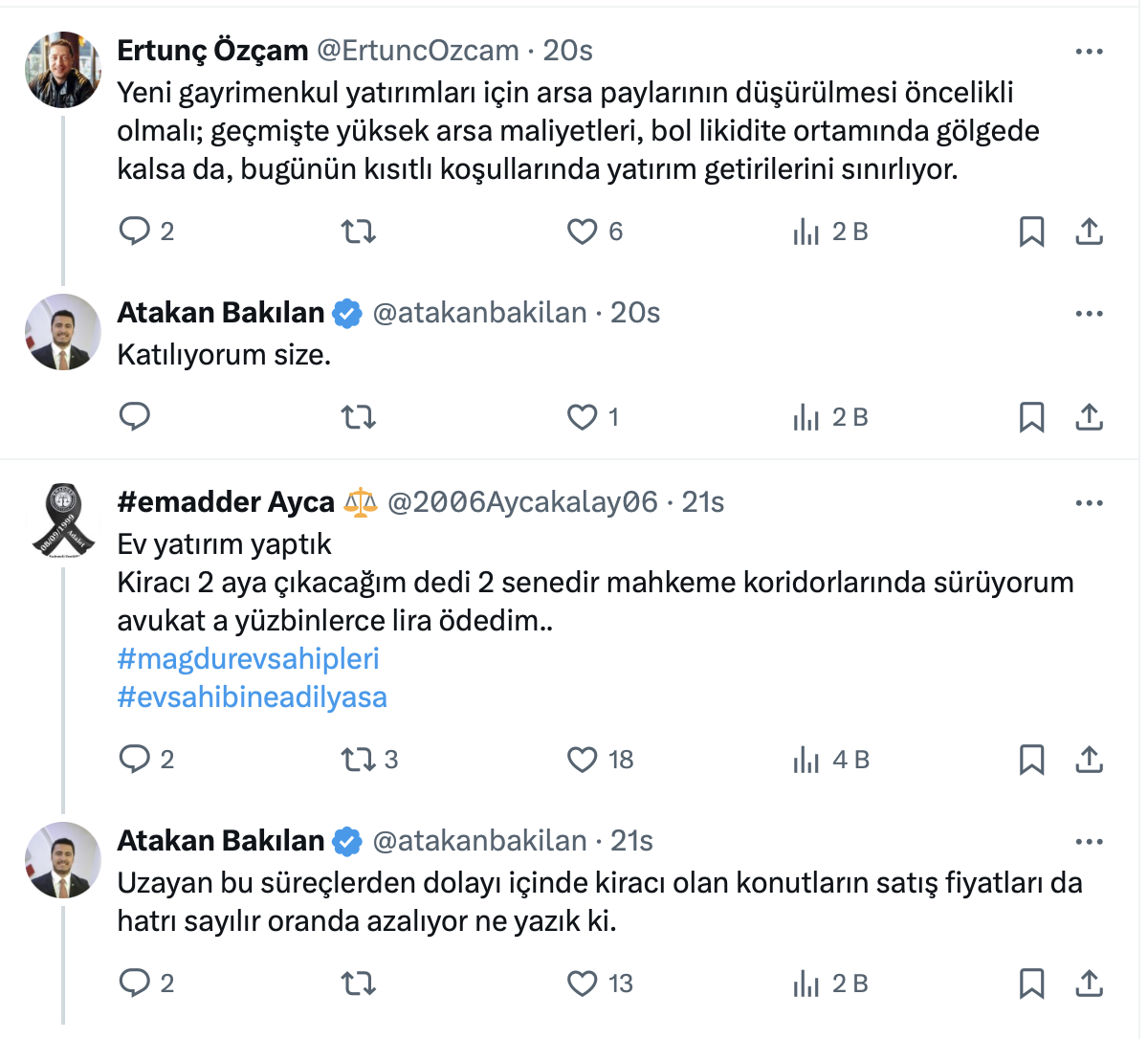Reply to Ertunç Özçam's tweet
The image size is (1148, 1039).
135,232
